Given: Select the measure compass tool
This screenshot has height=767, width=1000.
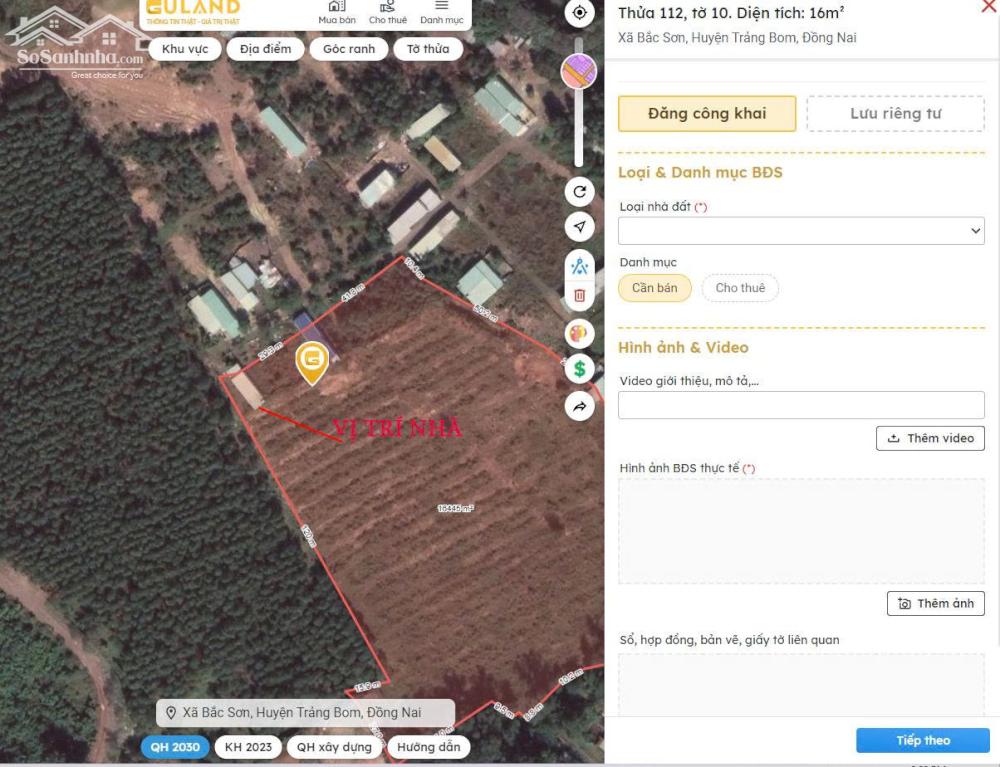Looking at the screenshot, I should pos(579,267).
